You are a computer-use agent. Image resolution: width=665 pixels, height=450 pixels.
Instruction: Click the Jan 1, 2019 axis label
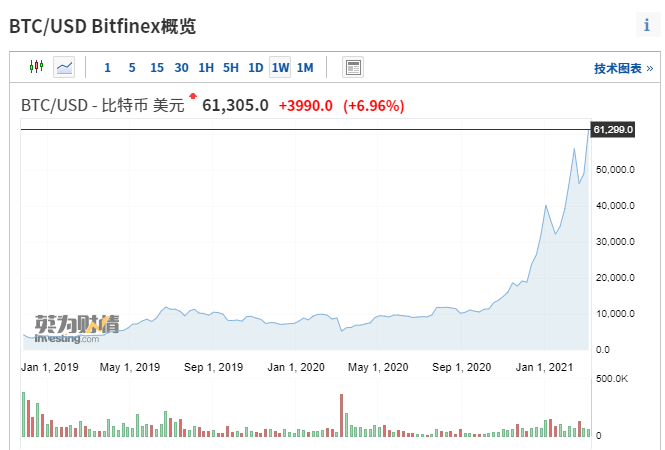50,367
